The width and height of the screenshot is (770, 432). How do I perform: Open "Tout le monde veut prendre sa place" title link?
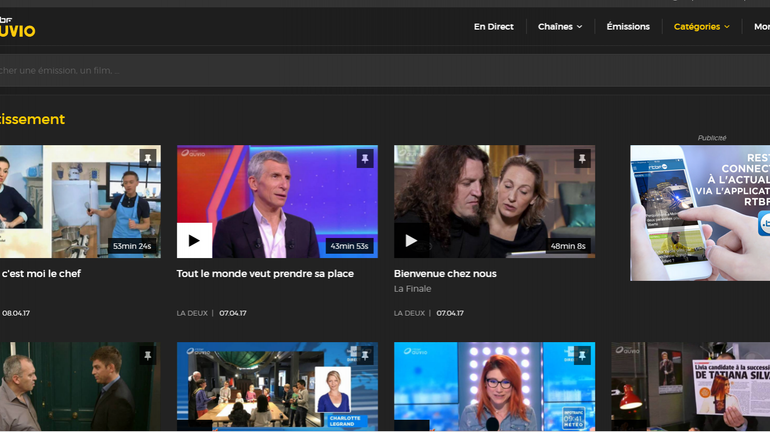tap(265, 274)
